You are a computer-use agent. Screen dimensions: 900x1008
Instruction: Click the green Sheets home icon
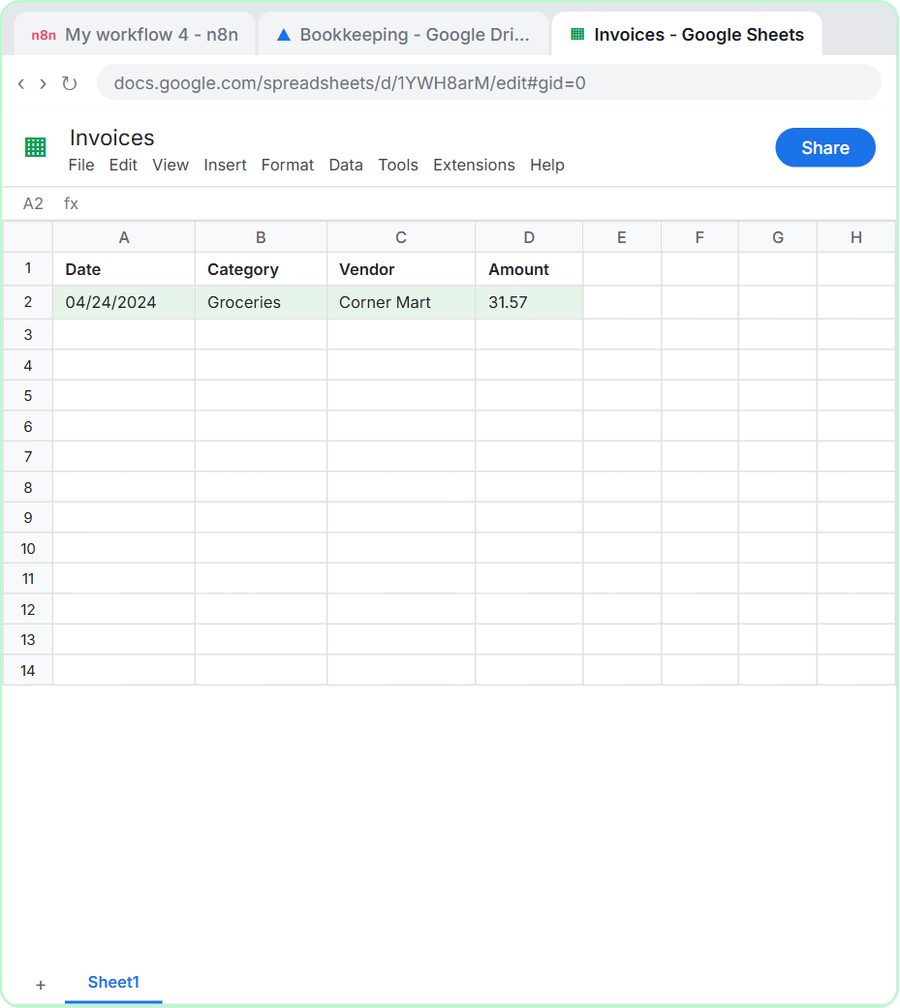tap(35, 147)
